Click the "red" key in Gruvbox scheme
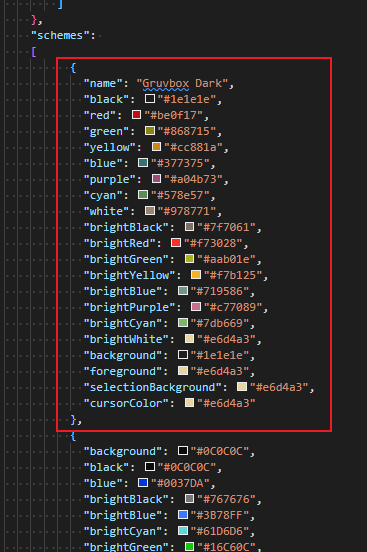This screenshot has width=367, height=552. tap(100, 115)
